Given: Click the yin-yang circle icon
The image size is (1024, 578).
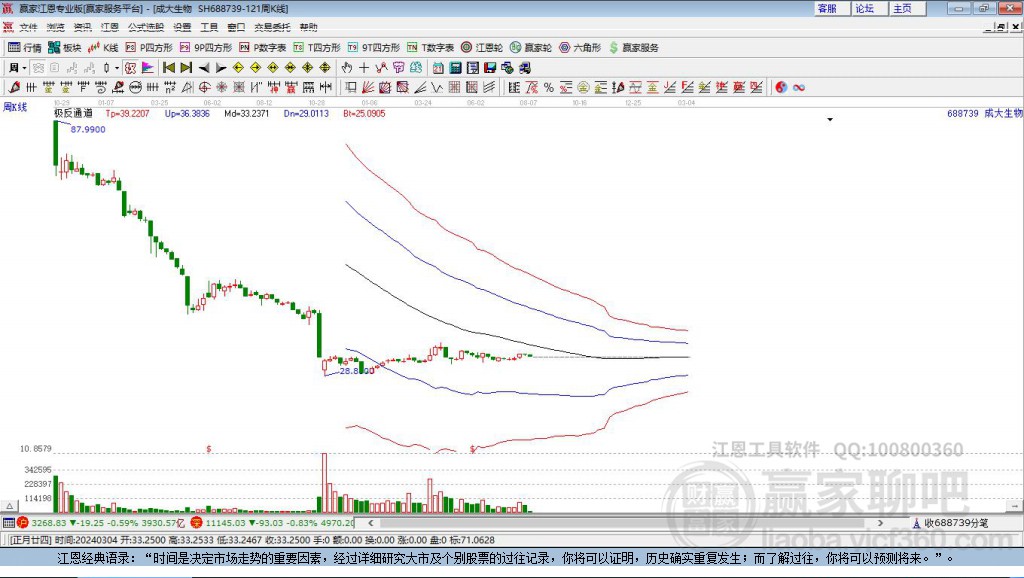Looking at the screenshot, I should 781,87.
